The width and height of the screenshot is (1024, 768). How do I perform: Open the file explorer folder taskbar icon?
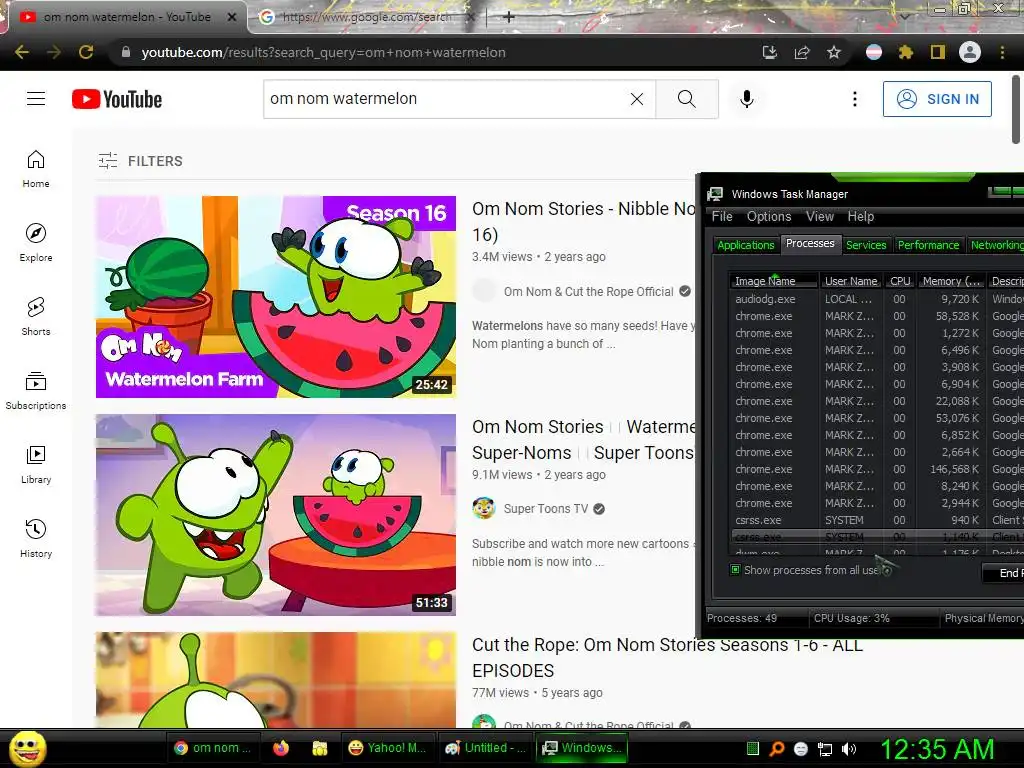320,748
